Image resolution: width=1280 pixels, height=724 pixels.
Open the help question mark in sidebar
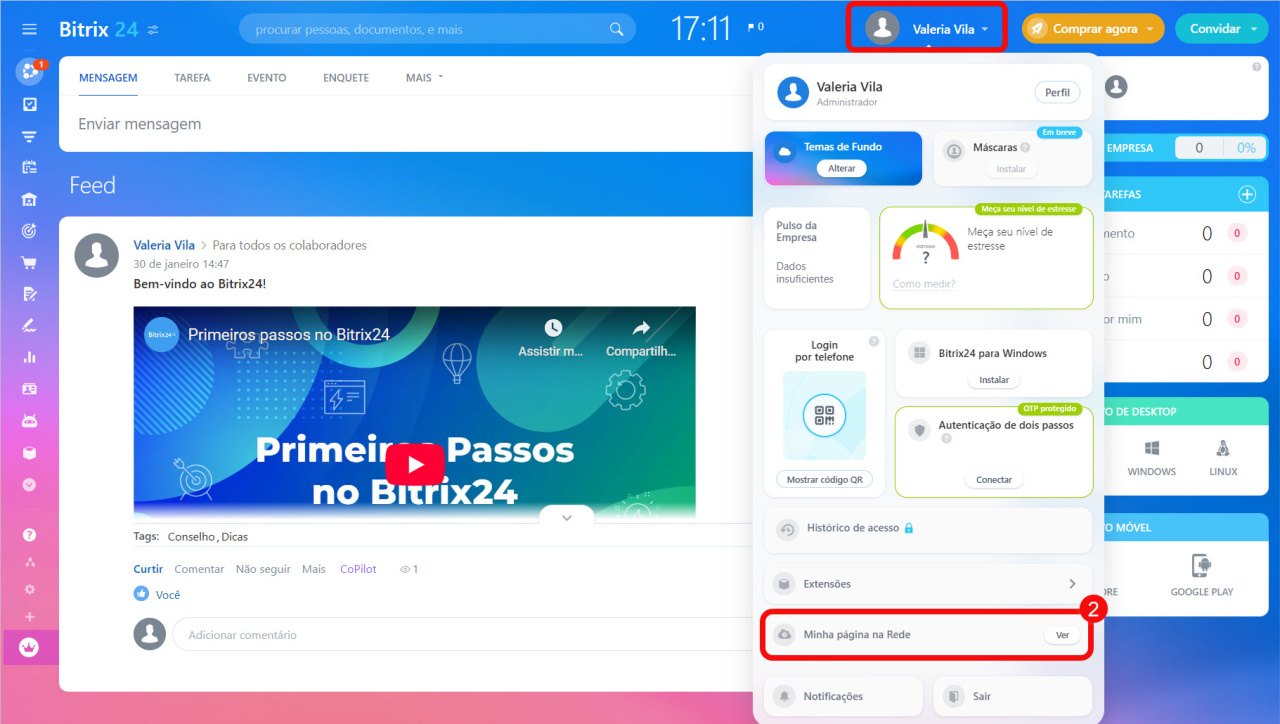tap(30, 535)
